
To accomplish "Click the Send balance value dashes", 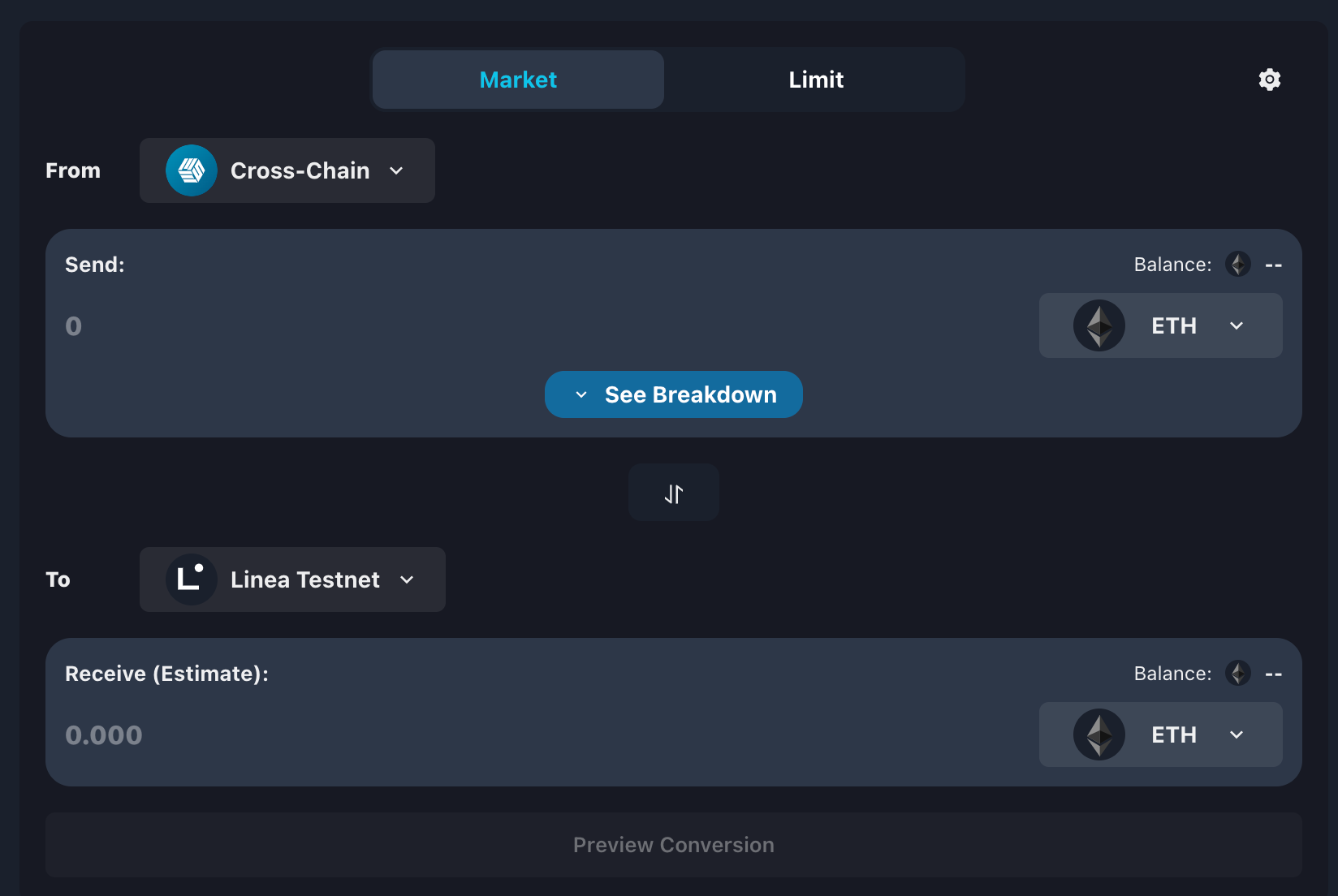I will tap(1274, 265).
